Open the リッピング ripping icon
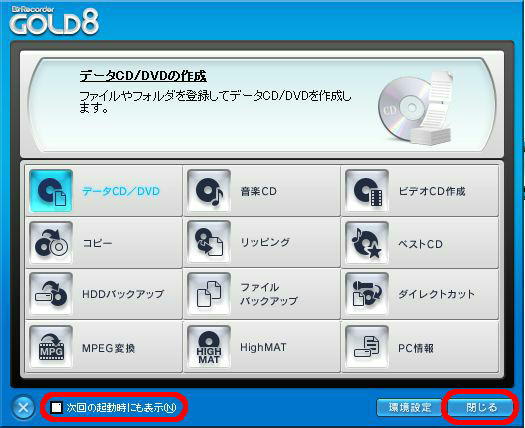The image size is (525, 428). [209, 243]
